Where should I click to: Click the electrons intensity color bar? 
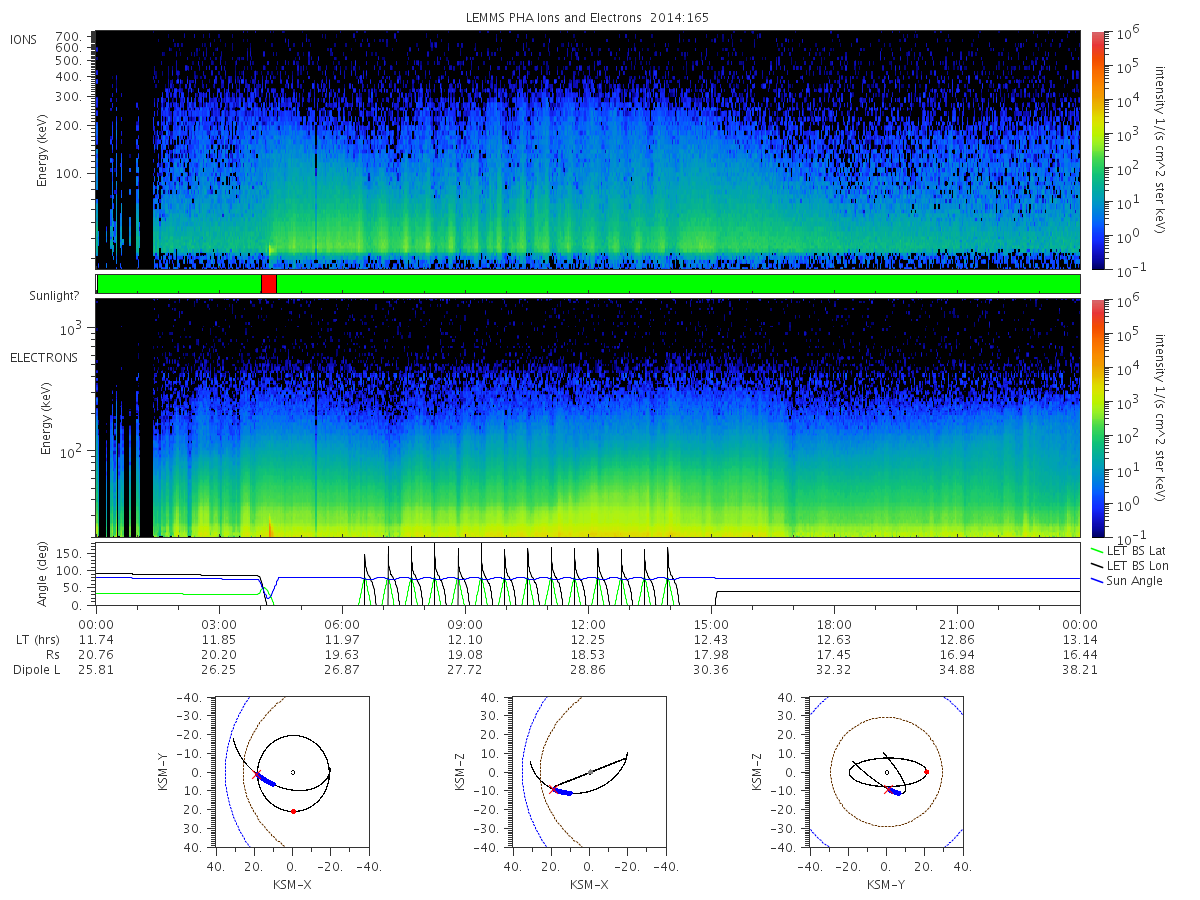(1097, 417)
